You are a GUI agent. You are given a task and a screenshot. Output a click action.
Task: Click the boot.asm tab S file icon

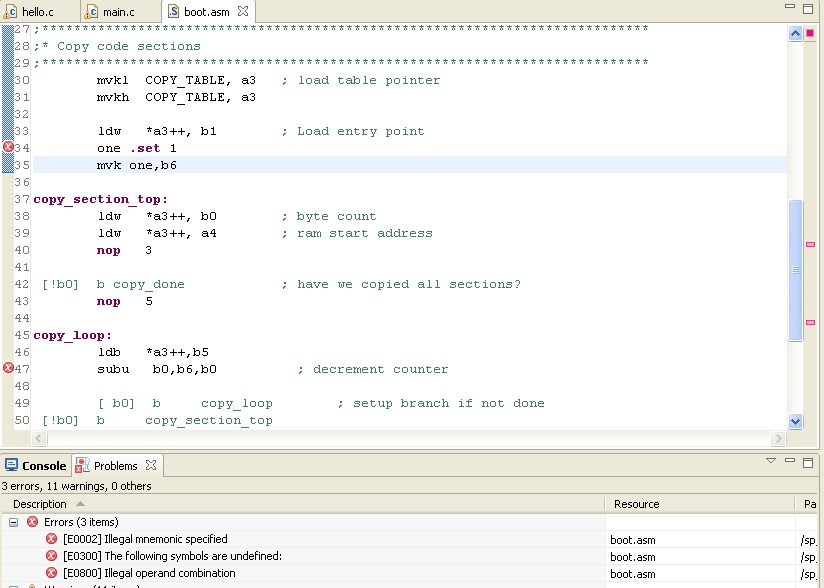pyautogui.click(x=173, y=12)
